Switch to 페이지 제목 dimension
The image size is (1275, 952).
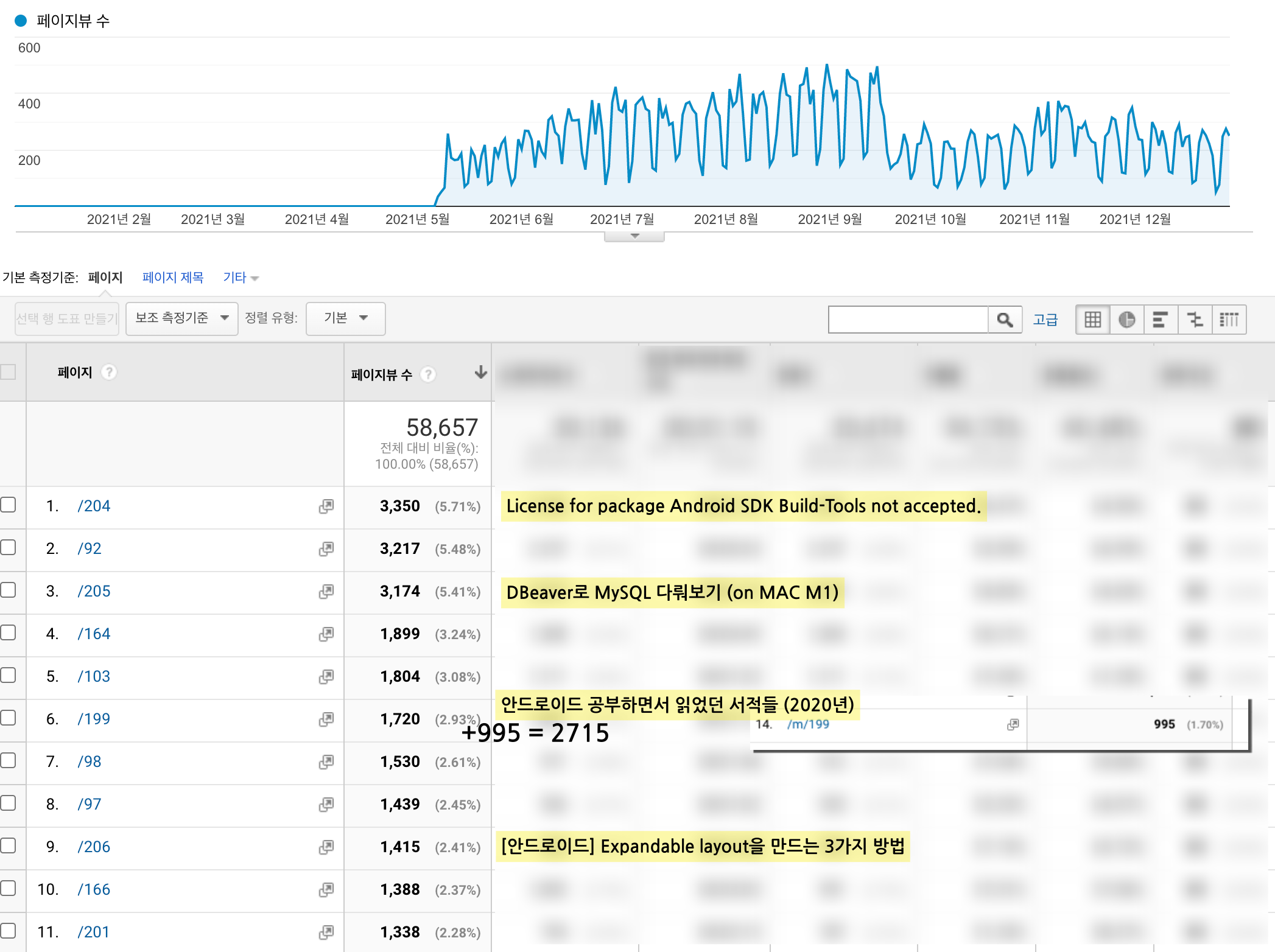click(x=173, y=278)
